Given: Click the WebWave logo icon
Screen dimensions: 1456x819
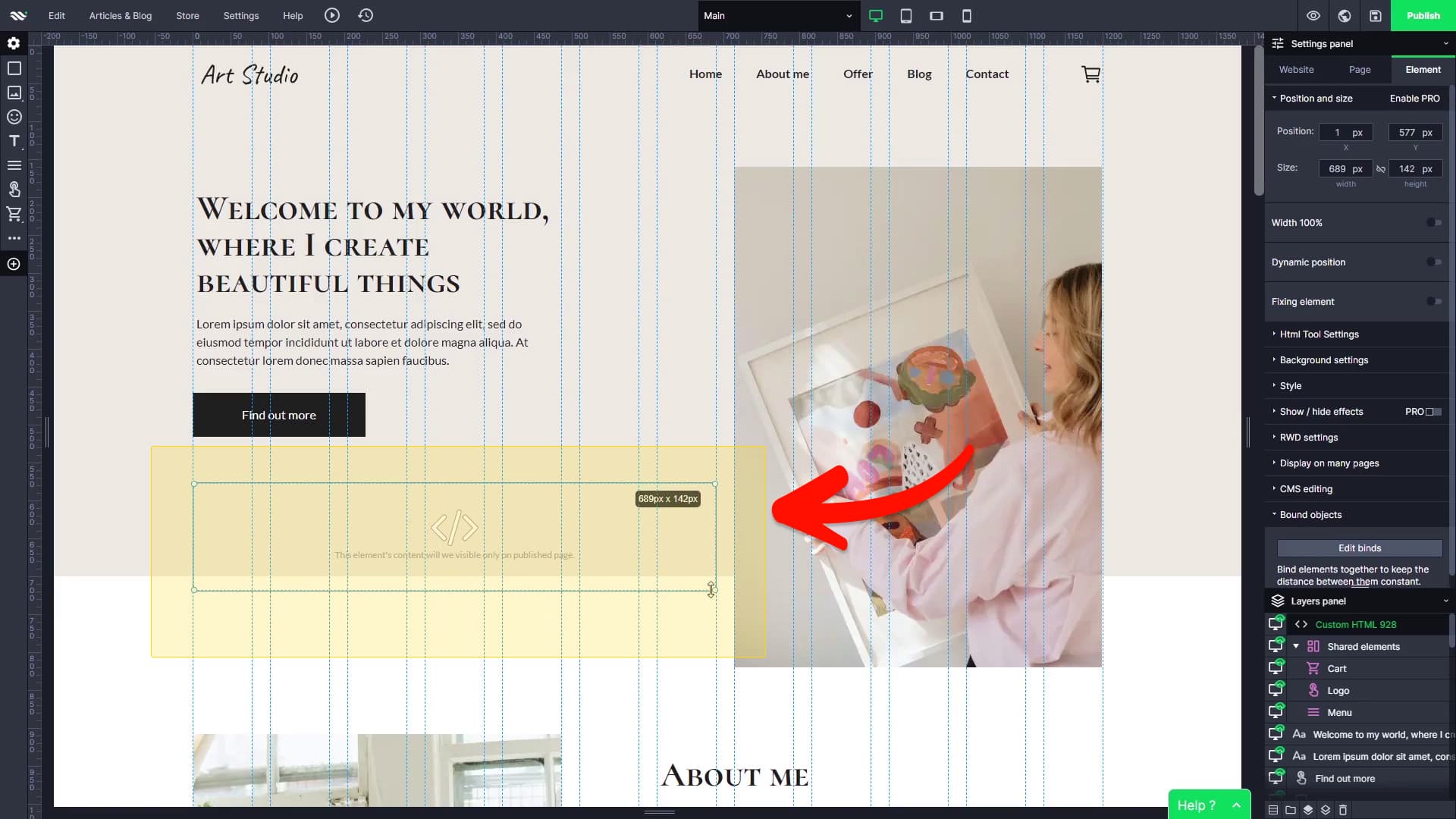Looking at the screenshot, I should coord(18,15).
